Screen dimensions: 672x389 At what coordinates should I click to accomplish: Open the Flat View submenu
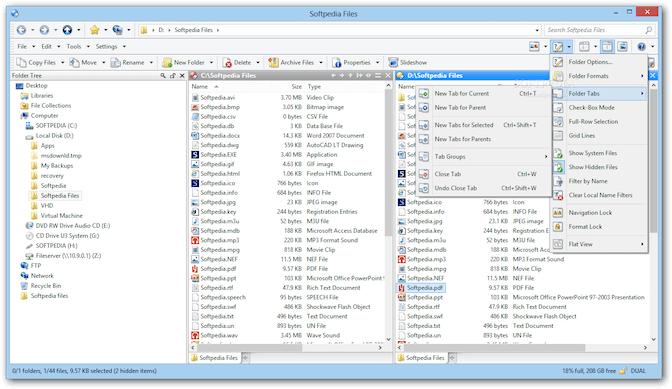coord(599,244)
